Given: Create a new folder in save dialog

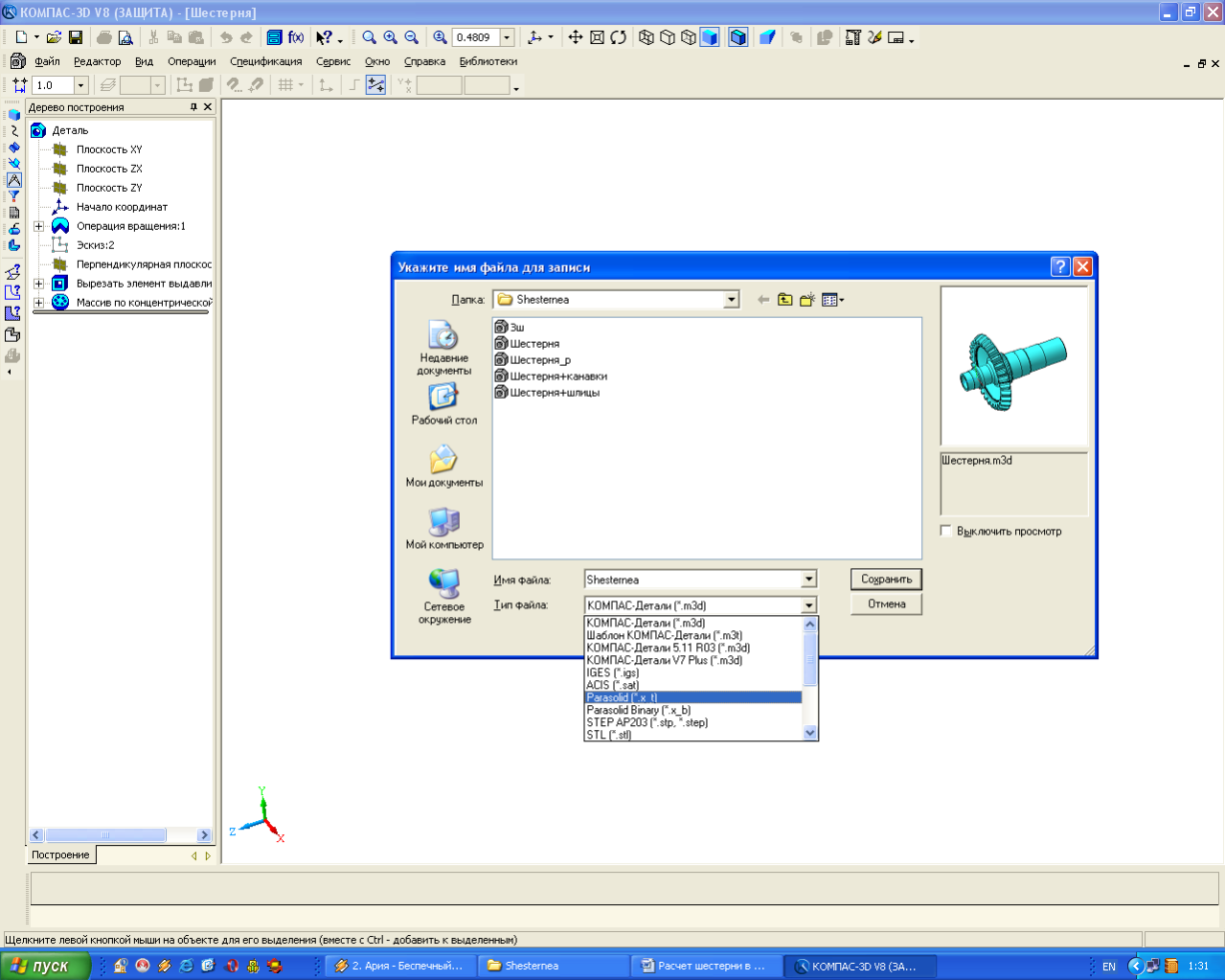Looking at the screenshot, I should click(x=807, y=300).
